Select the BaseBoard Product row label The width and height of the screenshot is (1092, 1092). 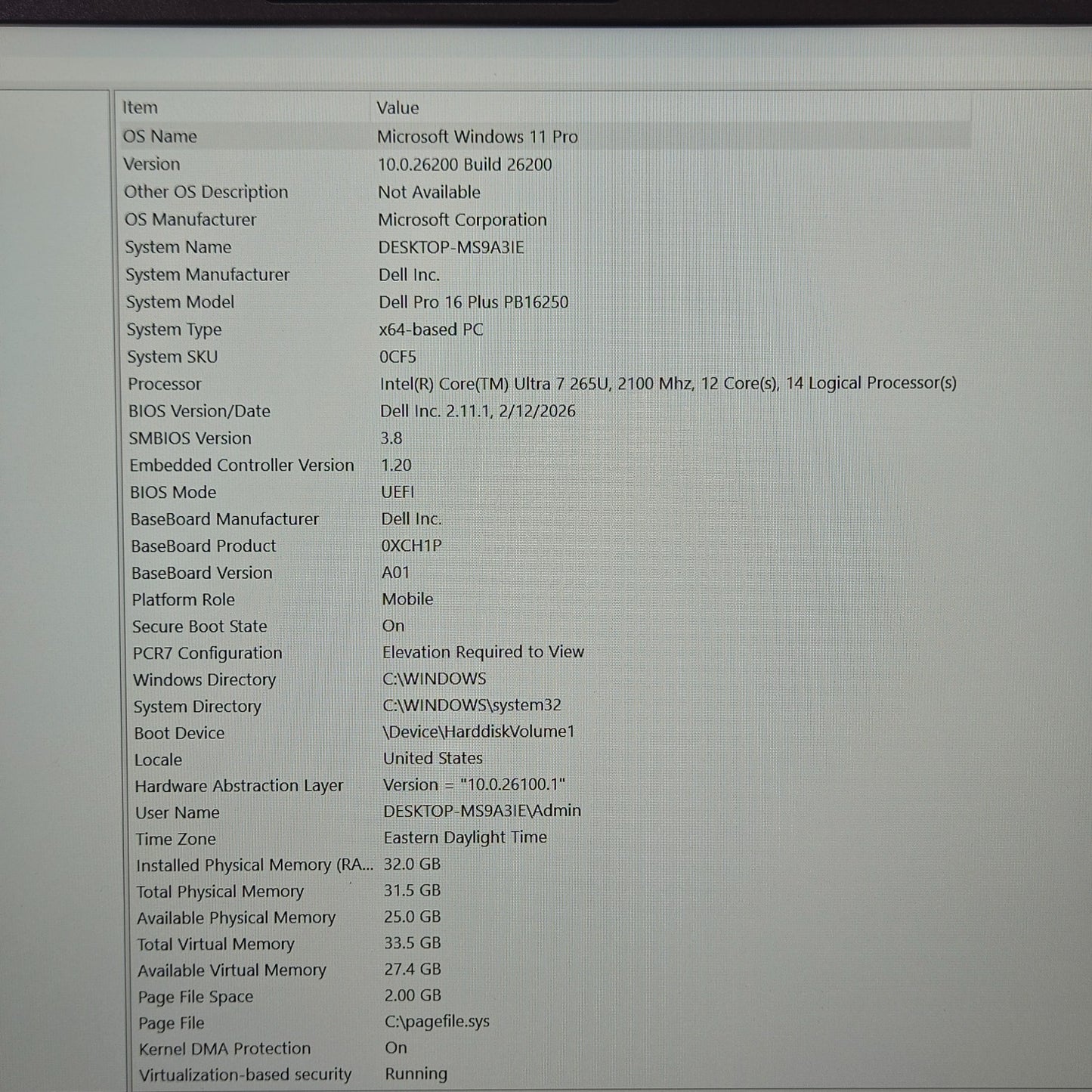pyautogui.click(x=203, y=546)
